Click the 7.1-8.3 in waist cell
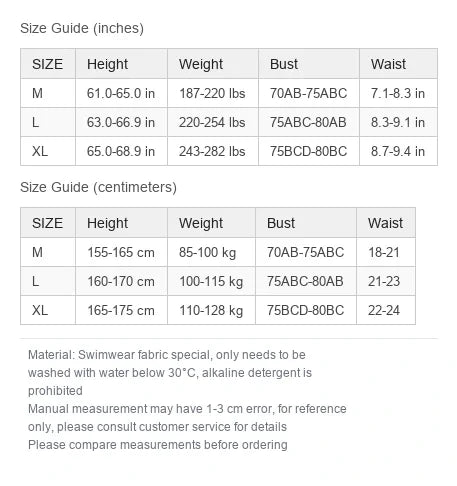Image resolution: width=457 pixels, height=486 pixels. pos(398,93)
